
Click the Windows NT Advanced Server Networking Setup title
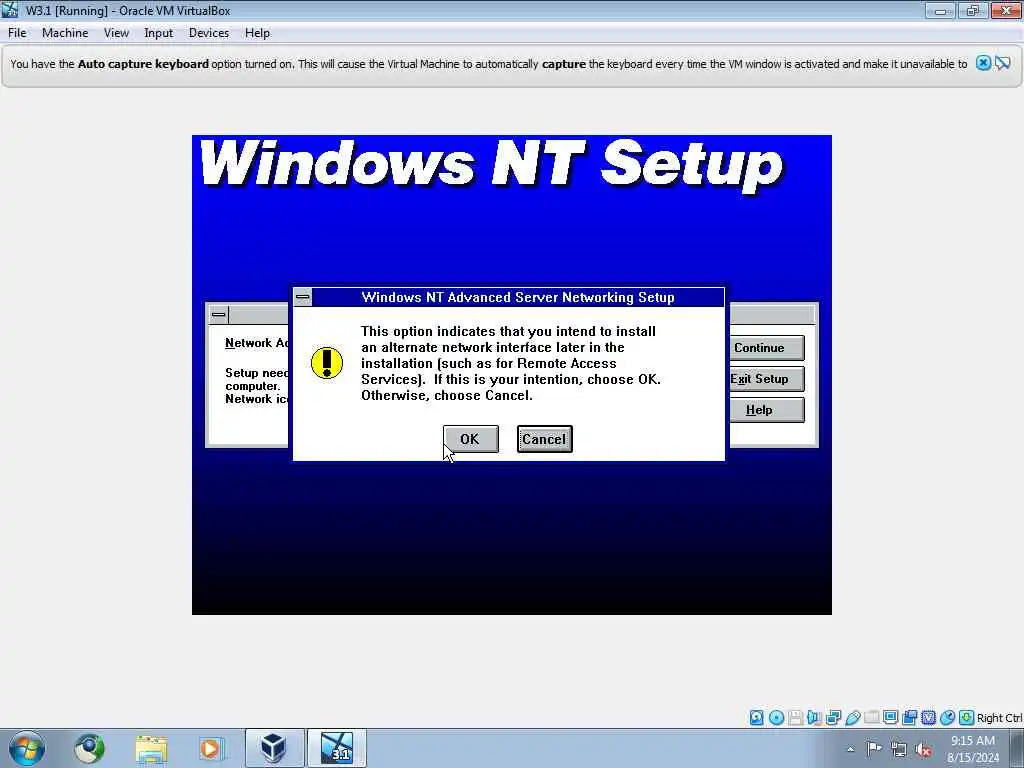click(518, 297)
